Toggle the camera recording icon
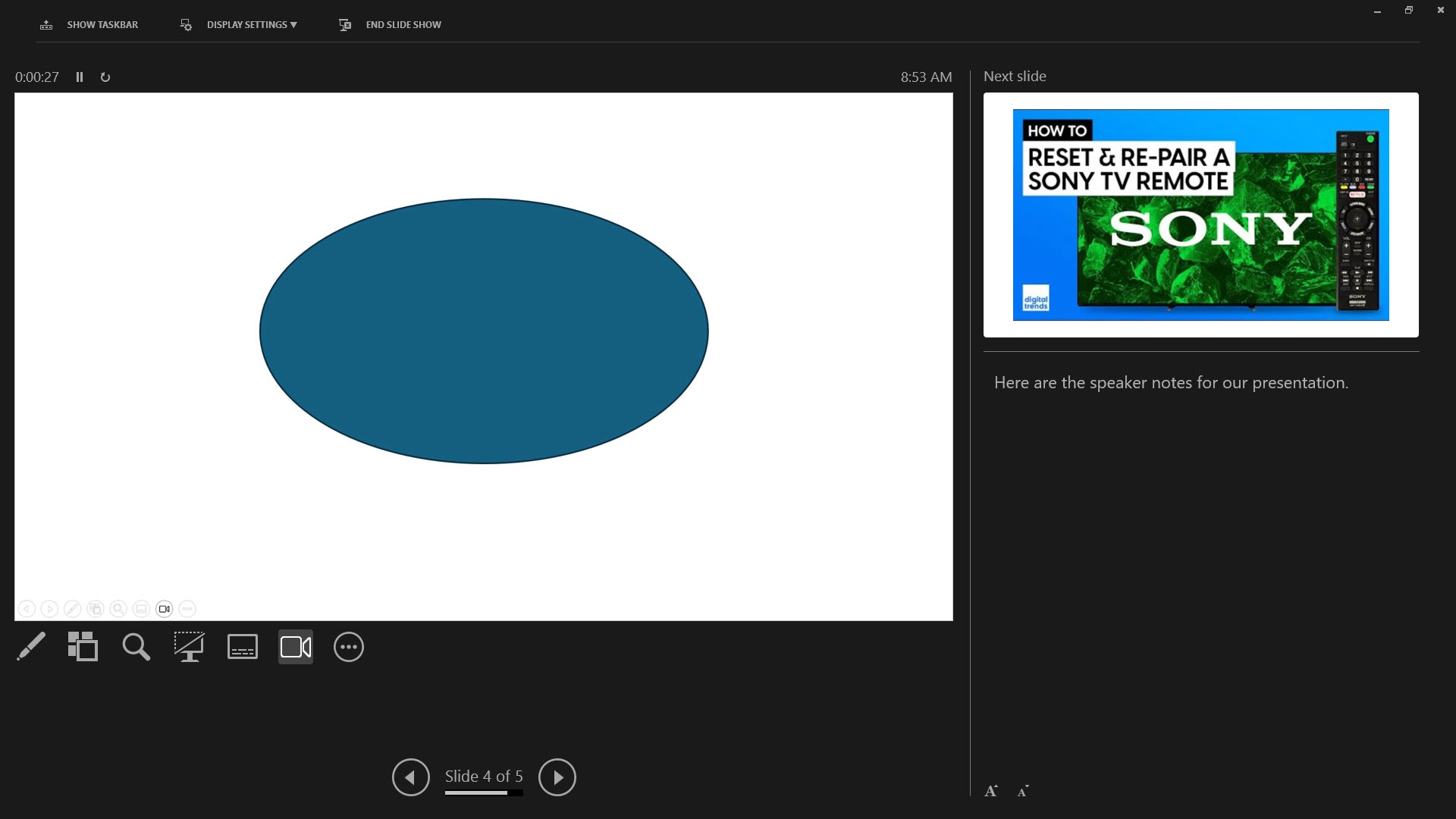Screen dimensions: 1456x819 [x=295, y=647]
